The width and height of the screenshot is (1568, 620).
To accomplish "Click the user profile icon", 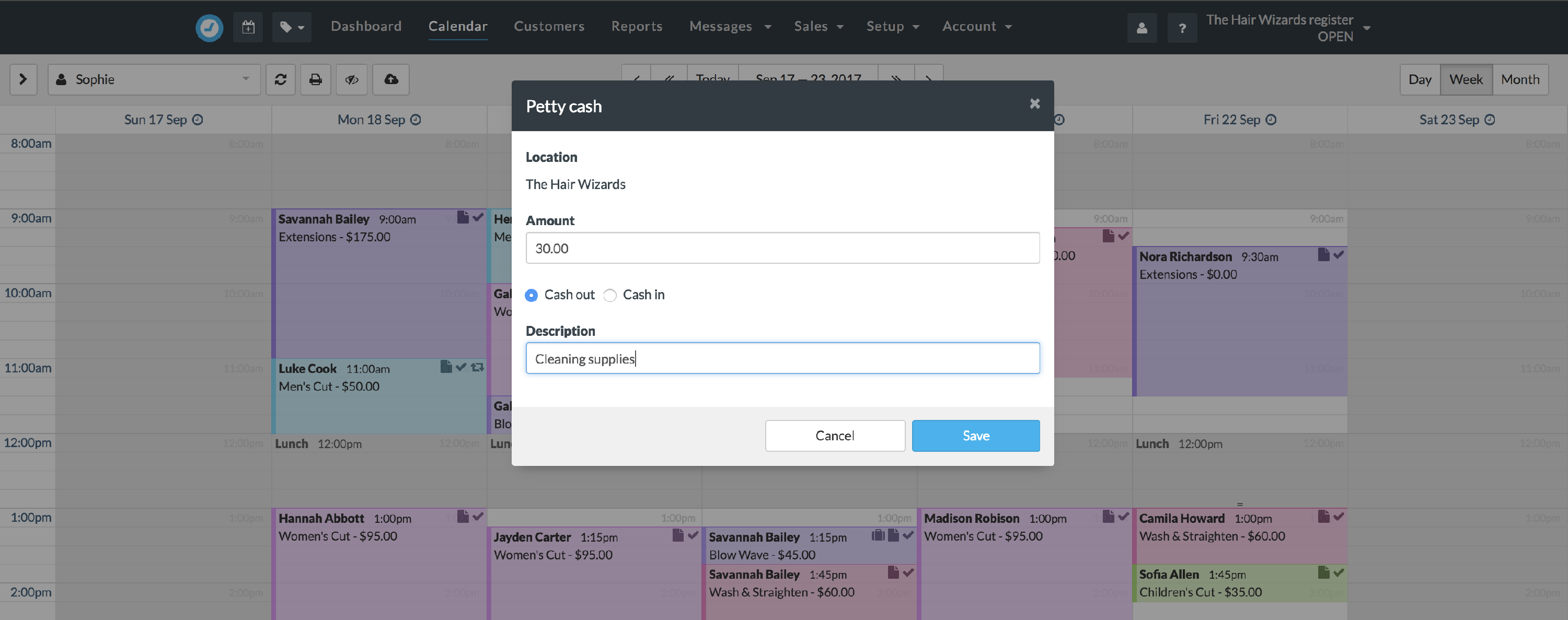I will point(1142,28).
